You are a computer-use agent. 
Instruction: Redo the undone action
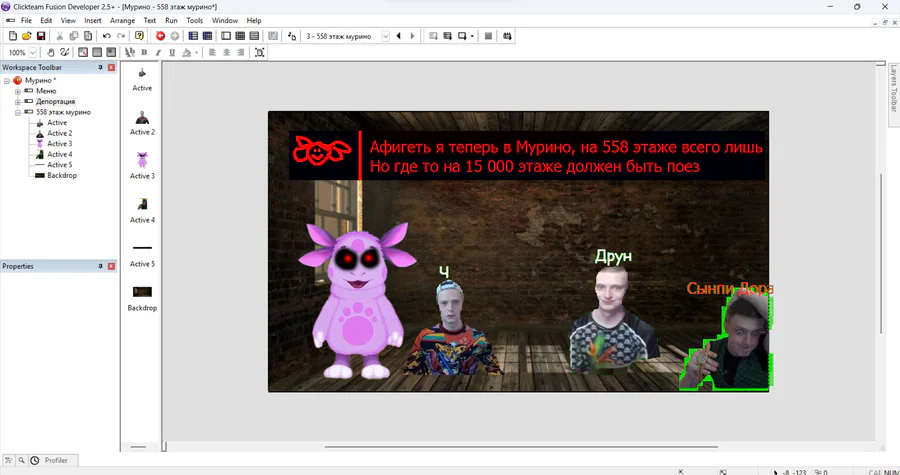(121, 36)
